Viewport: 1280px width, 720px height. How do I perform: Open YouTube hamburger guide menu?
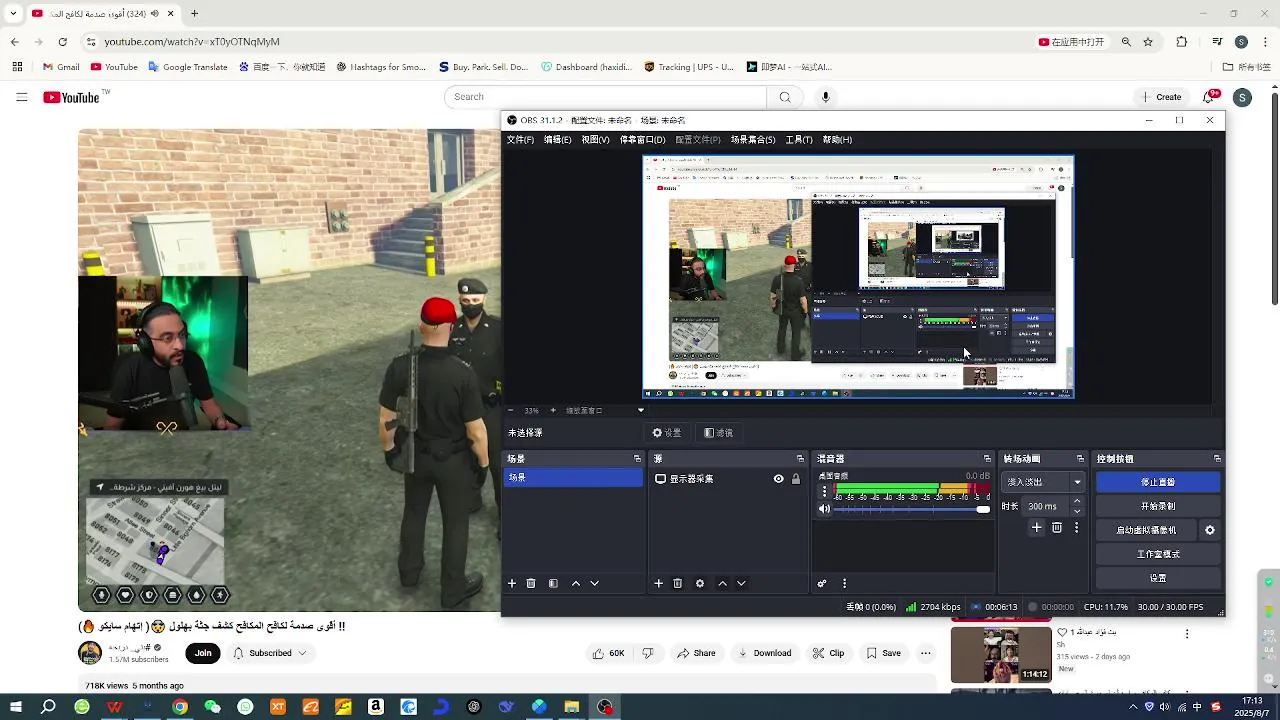tap(21, 97)
